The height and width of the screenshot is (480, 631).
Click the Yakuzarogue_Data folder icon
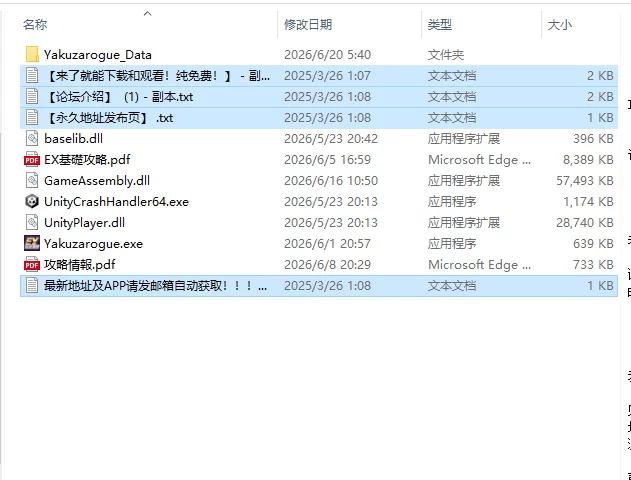click(32, 54)
